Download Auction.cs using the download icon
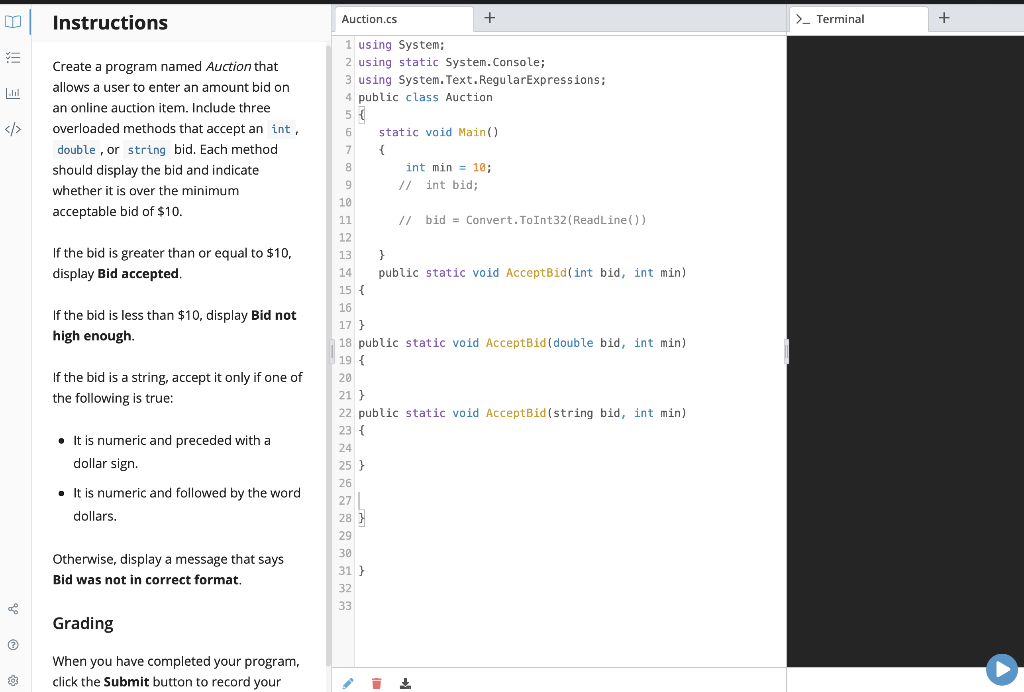1024x692 pixels. (405, 683)
